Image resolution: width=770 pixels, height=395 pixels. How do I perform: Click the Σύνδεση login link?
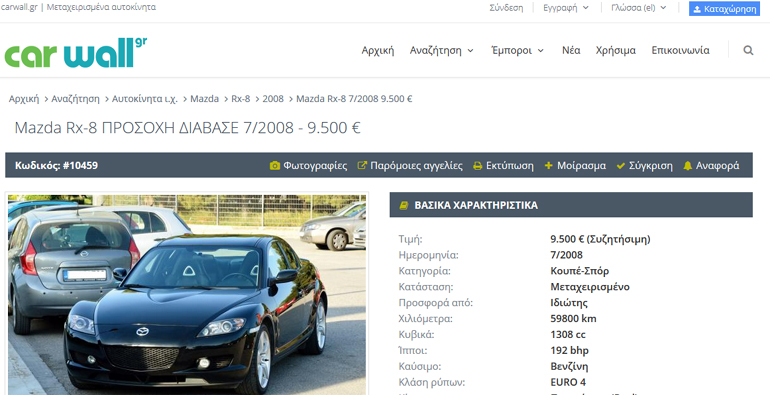506,8
